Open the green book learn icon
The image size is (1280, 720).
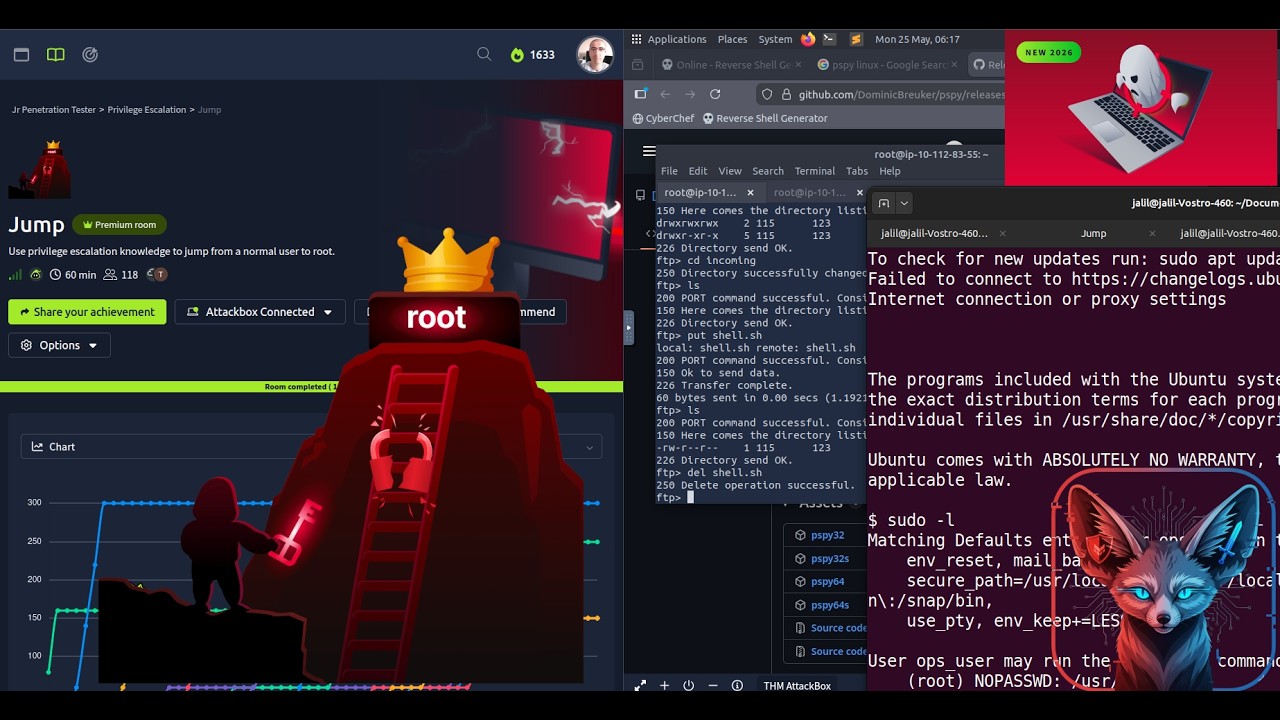(x=56, y=55)
